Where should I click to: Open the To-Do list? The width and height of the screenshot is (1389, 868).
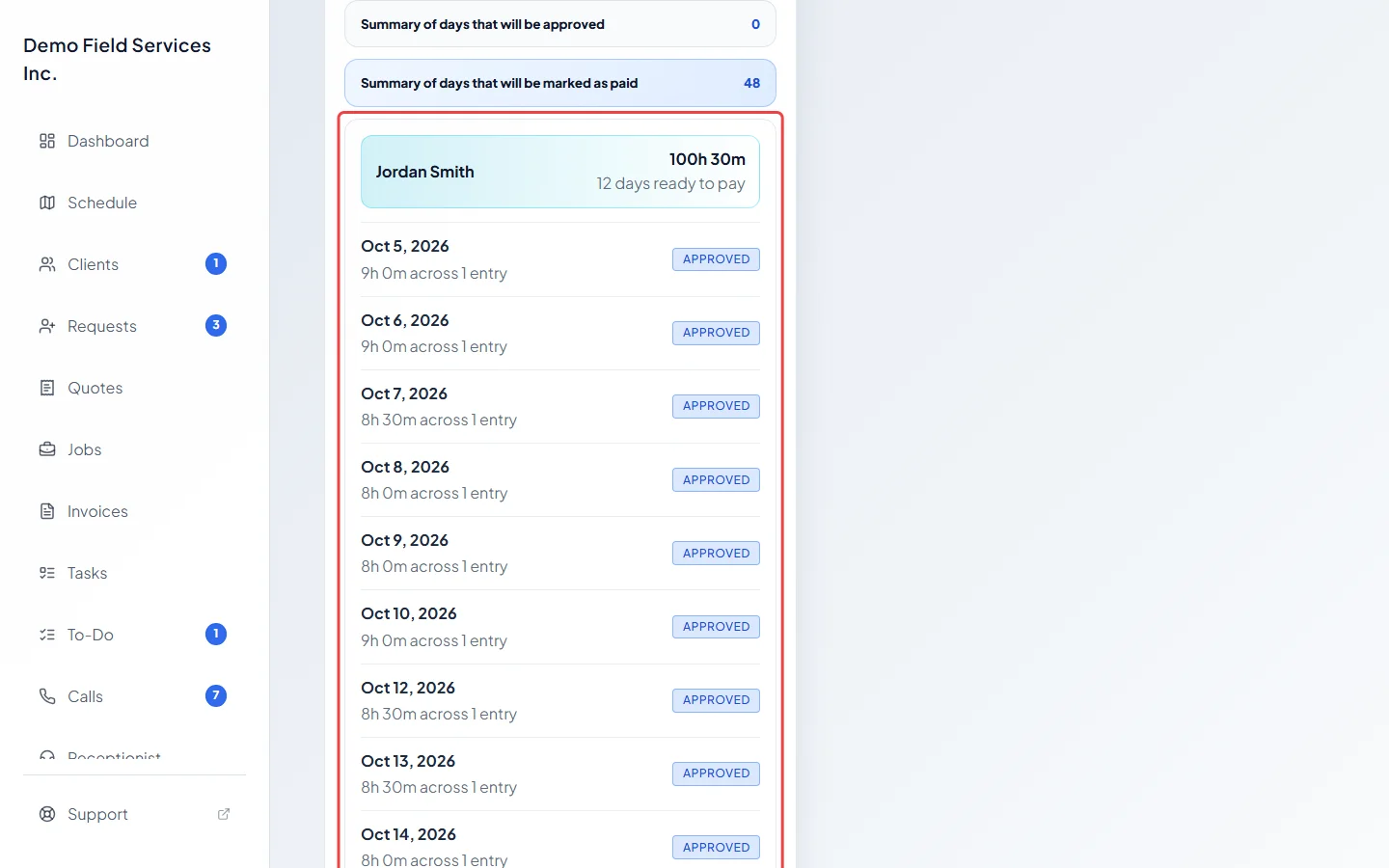135,635
